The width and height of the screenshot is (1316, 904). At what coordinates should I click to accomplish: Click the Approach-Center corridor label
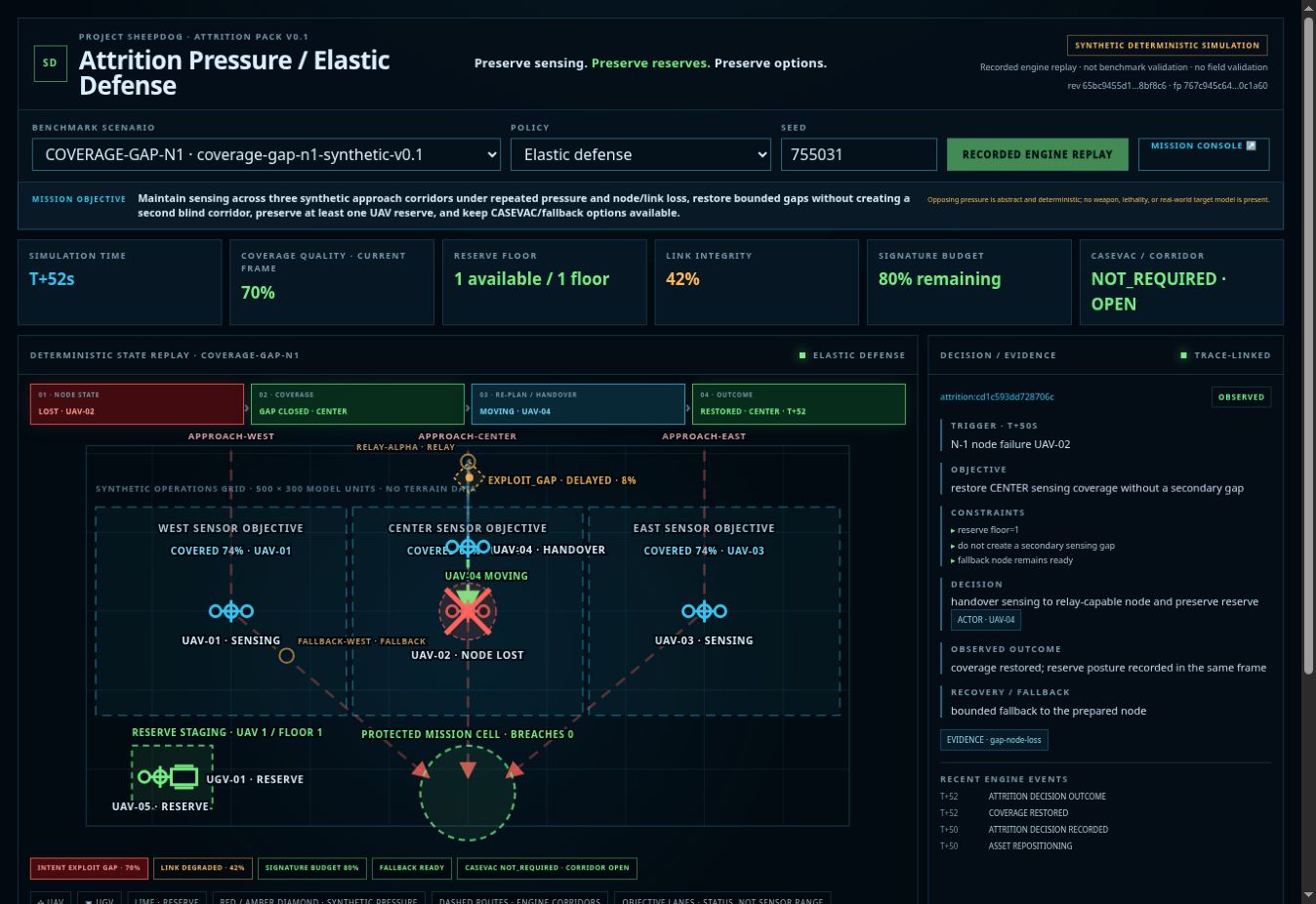pyautogui.click(x=468, y=436)
